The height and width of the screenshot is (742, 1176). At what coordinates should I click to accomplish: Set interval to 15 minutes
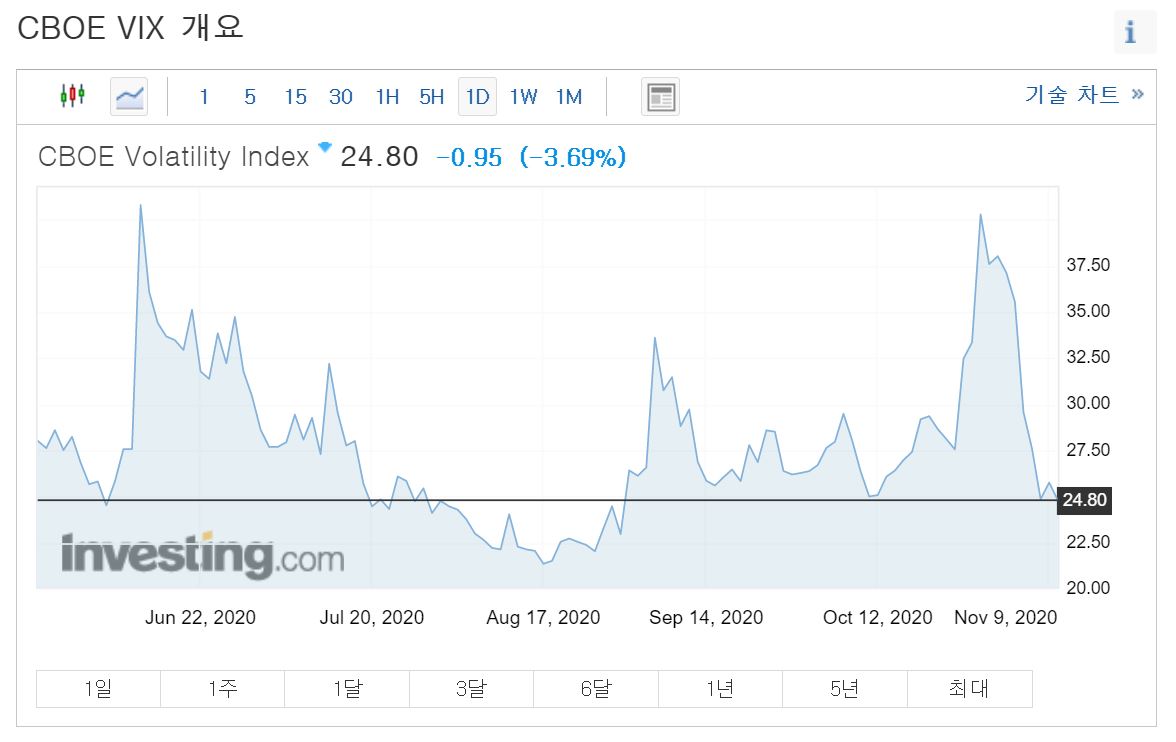pos(296,97)
